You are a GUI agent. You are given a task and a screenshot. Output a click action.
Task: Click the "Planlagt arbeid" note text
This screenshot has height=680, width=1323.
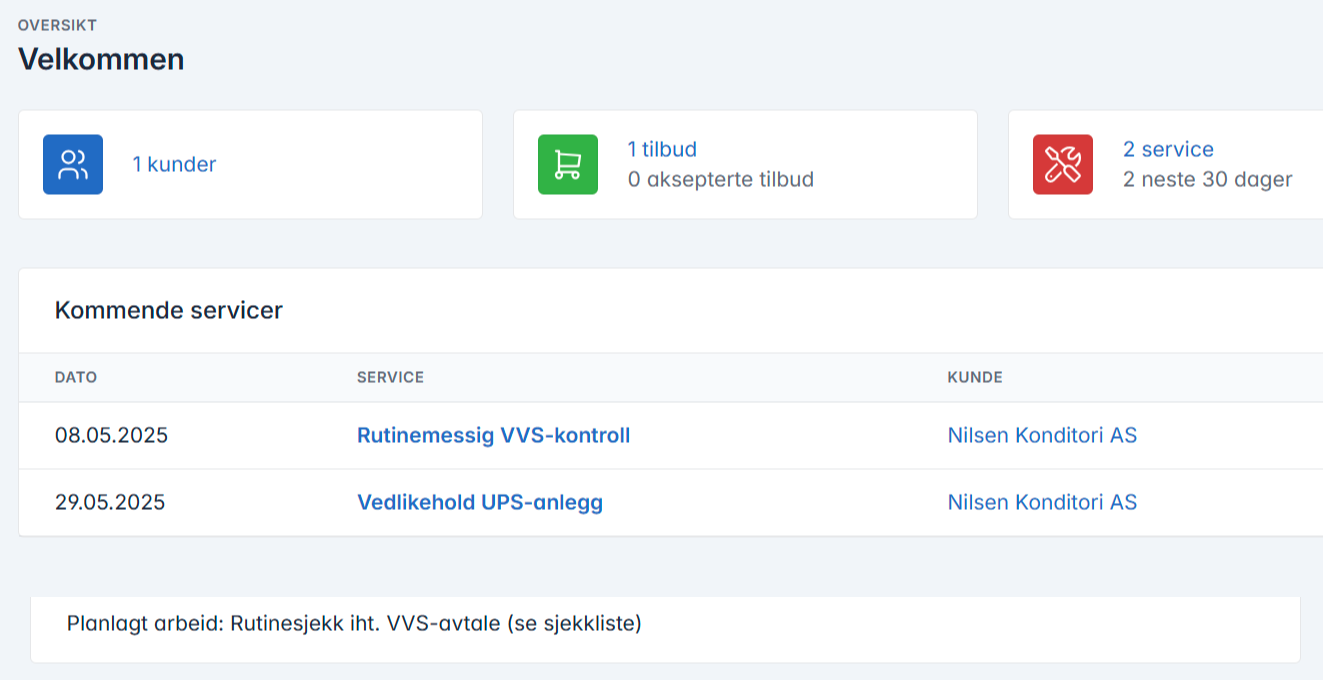pos(354,624)
